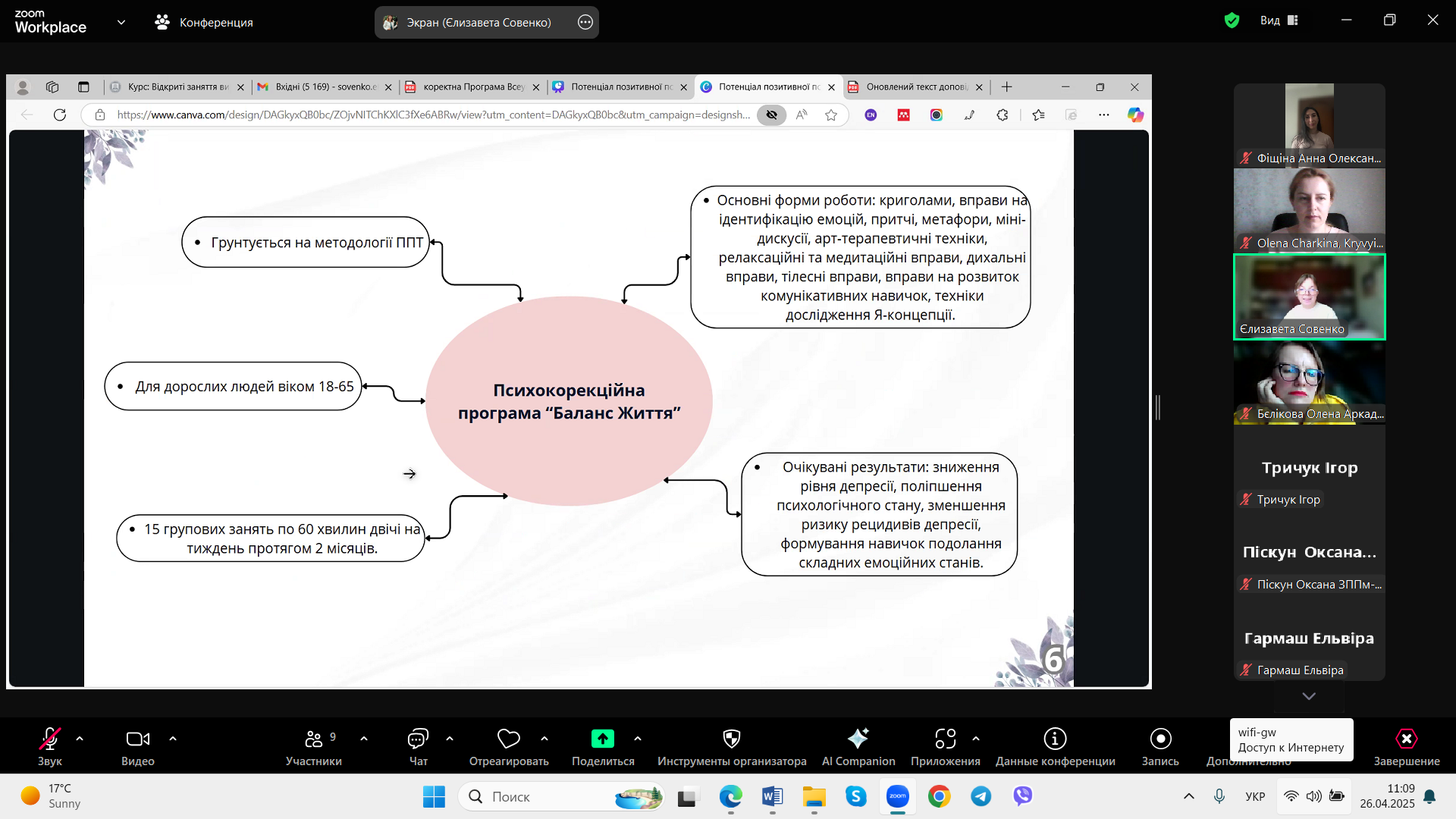Click the End meeting button

[x=1406, y=739]
